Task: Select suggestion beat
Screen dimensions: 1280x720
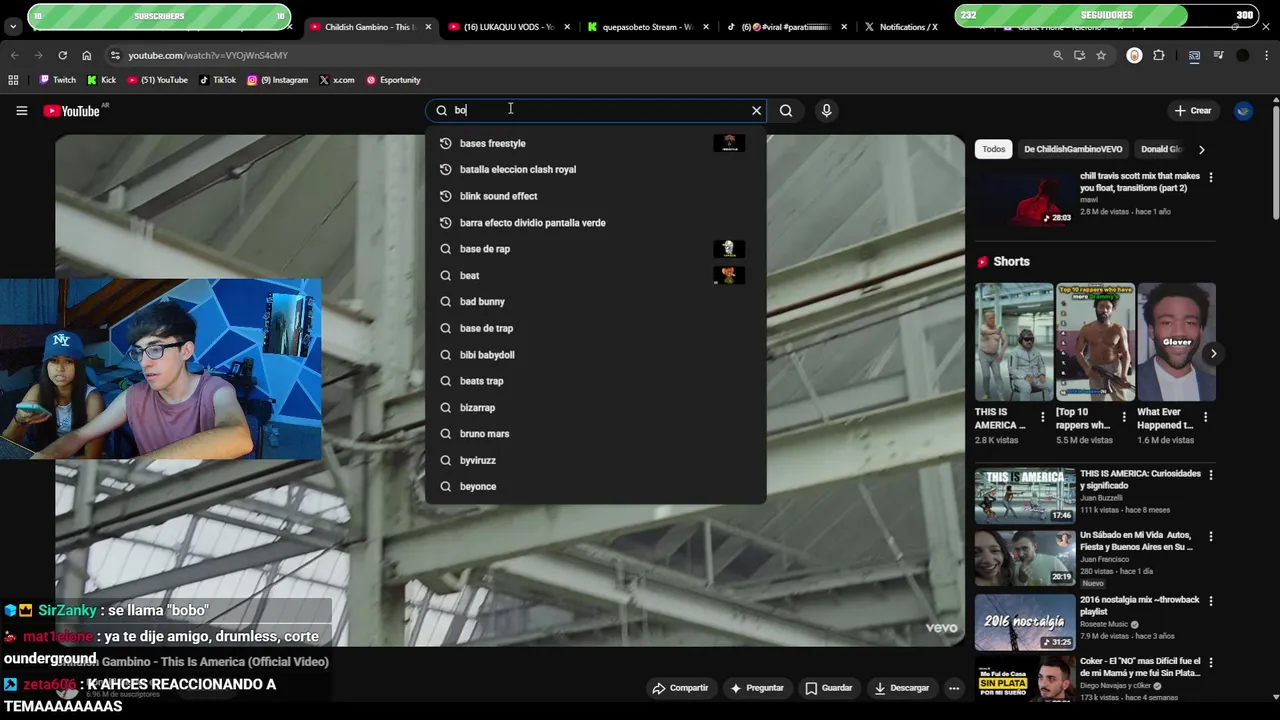Action: click(x=595, y=275)
